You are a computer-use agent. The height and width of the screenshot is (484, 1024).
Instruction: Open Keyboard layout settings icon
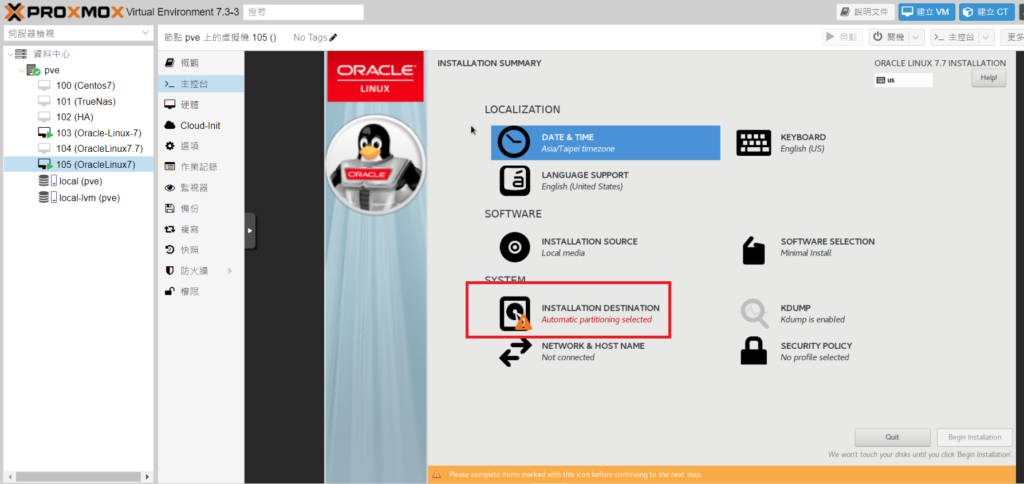click(x=753, y=142)
